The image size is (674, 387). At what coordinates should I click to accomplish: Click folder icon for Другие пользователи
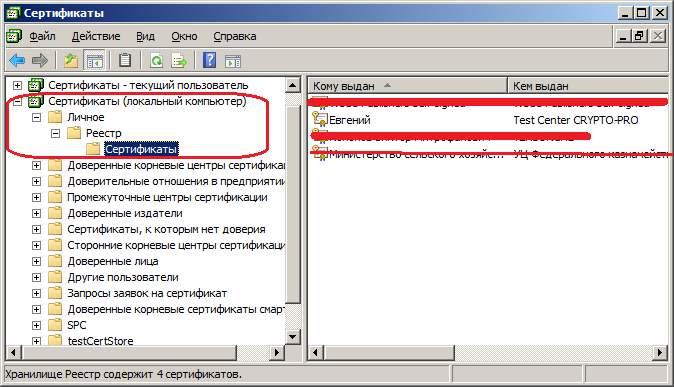point(55,277)
